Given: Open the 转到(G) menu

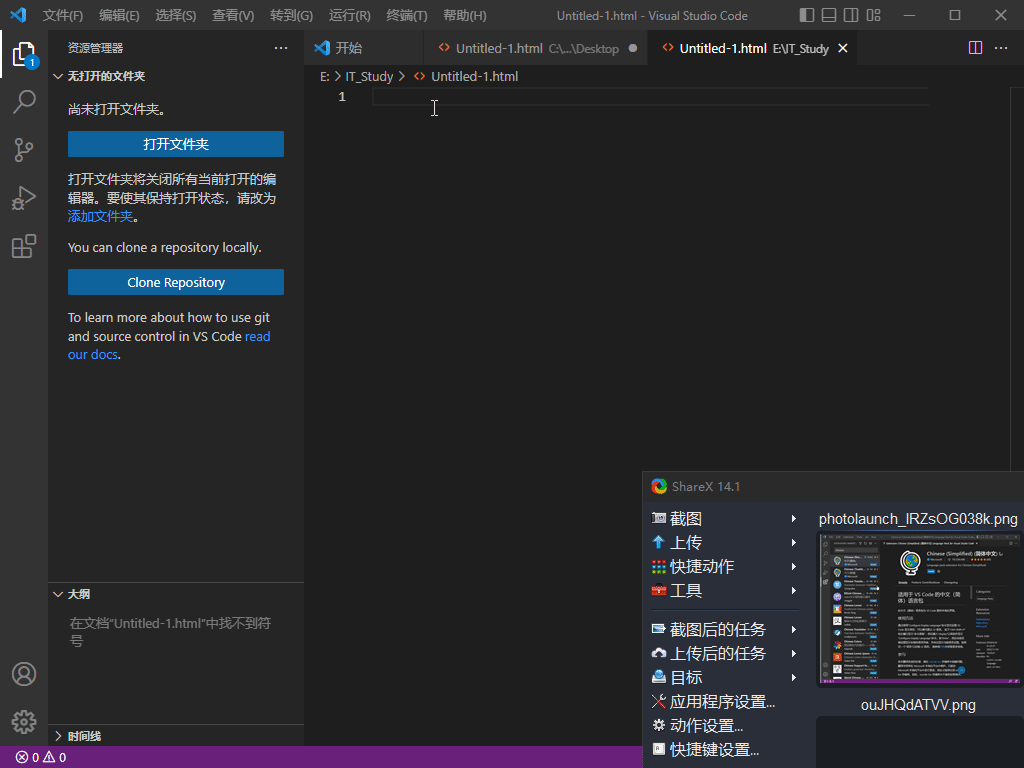Looking at the screenshot, I should coord(291,15).
